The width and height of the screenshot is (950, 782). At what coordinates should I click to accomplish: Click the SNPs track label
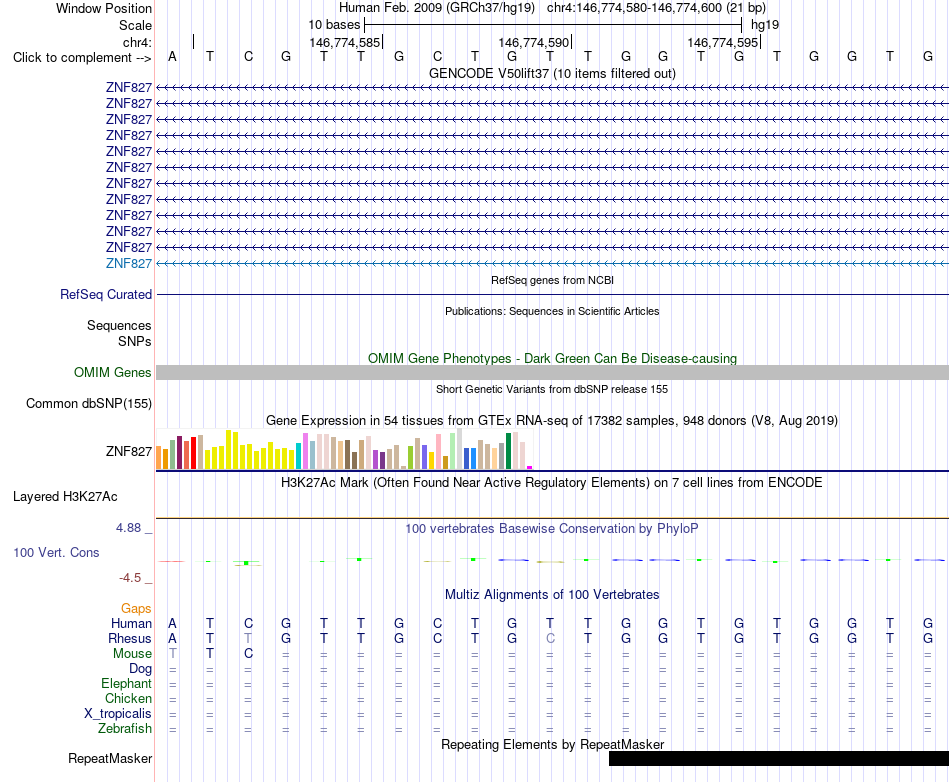[135, 342]
